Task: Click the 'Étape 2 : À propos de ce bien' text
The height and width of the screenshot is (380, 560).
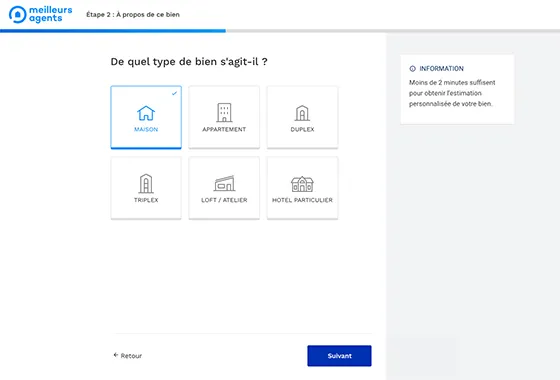Action: (x=133, y=15)
